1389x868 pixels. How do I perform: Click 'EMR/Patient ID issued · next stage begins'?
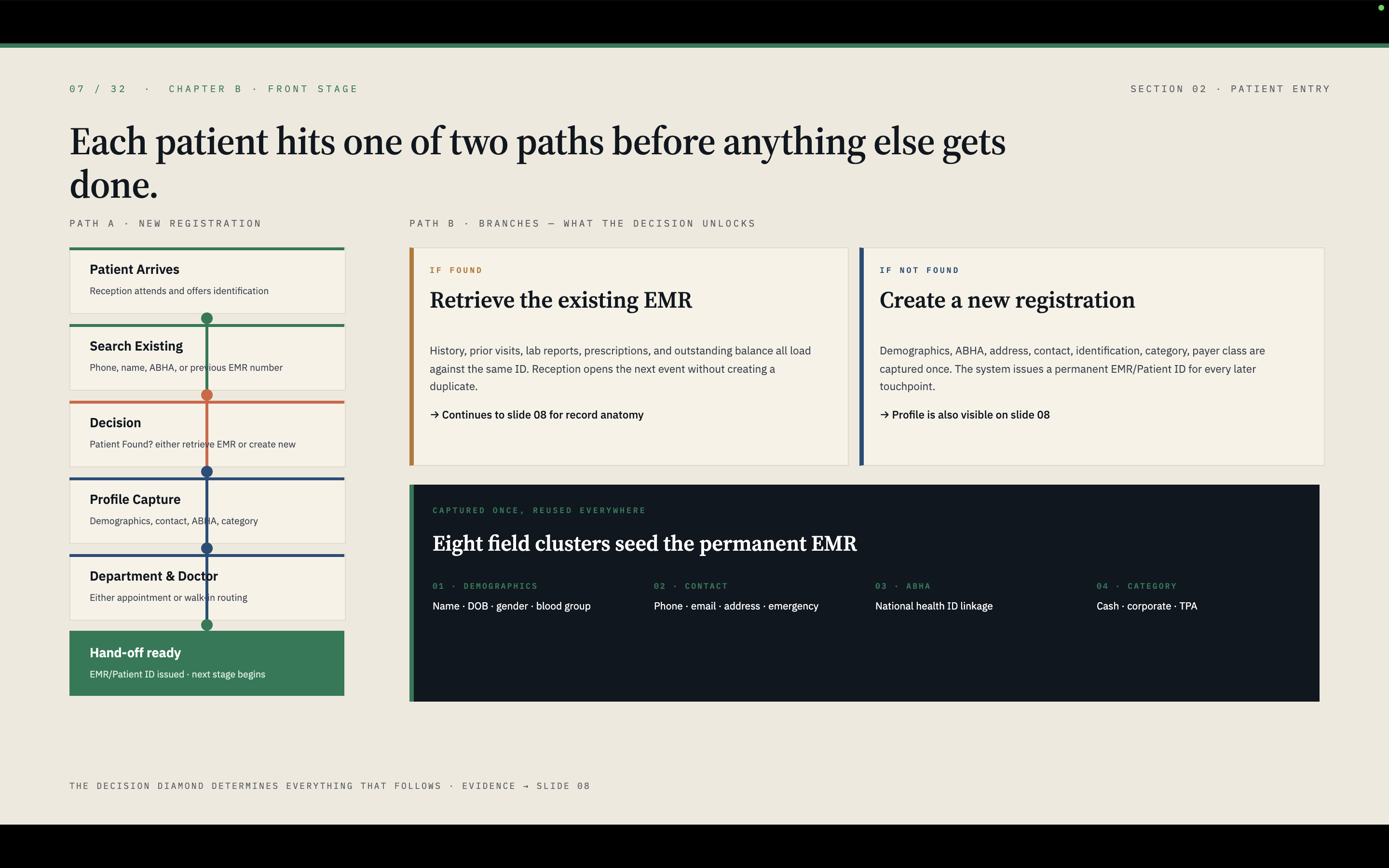[x=177, y=674]
